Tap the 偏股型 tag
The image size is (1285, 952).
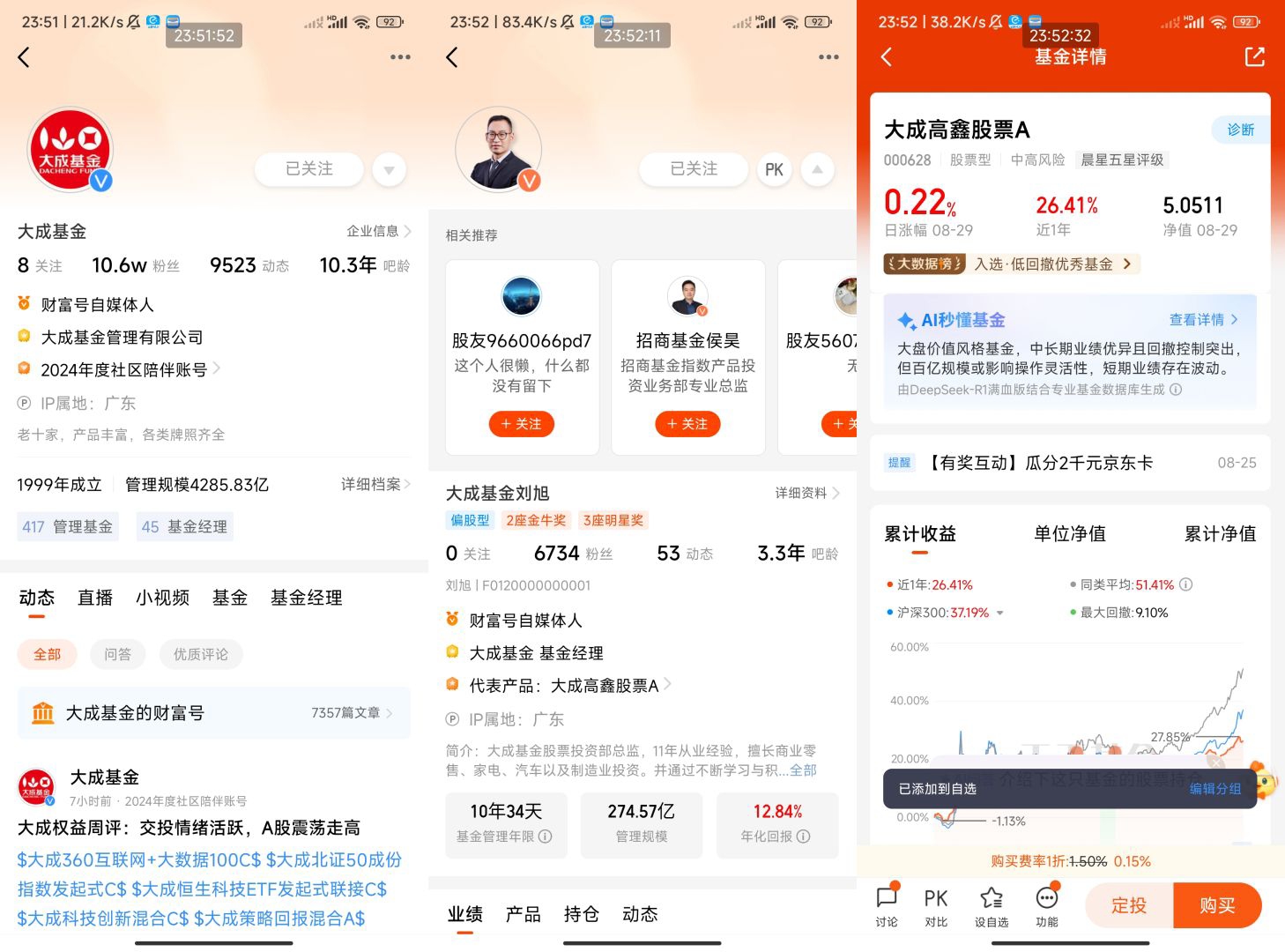click(x=470, y=520)
